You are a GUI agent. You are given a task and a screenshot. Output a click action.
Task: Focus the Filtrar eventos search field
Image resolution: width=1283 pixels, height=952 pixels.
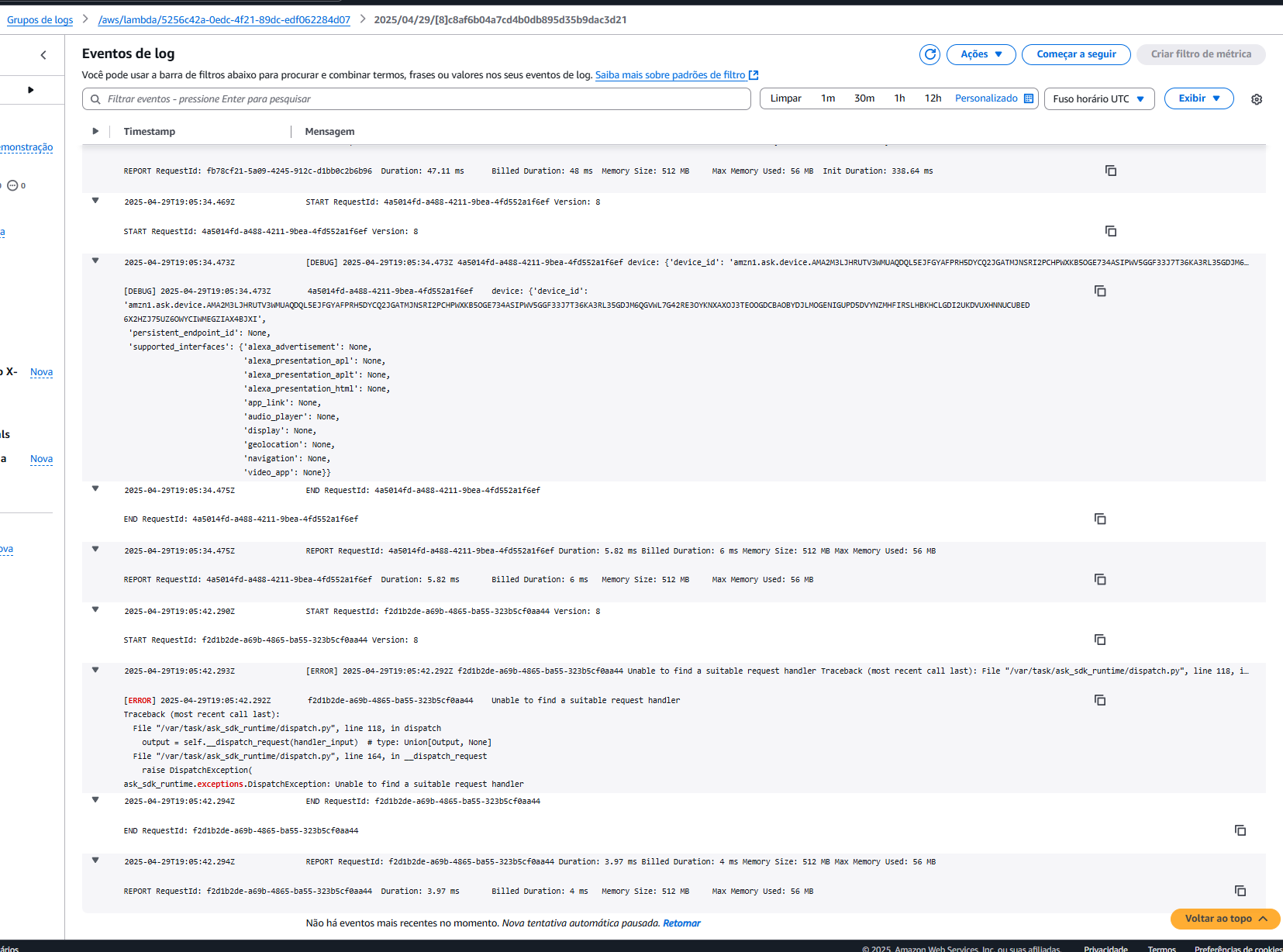coord(416,99)
